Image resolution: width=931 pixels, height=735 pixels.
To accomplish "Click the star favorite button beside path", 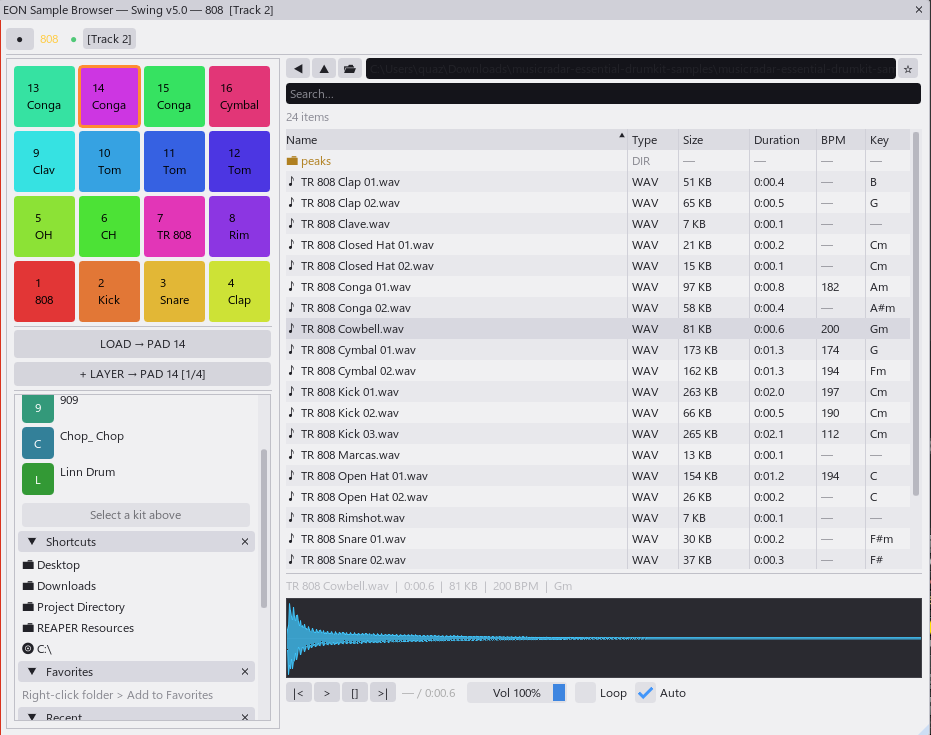I will pyautogui.click(x=908, y=68).
